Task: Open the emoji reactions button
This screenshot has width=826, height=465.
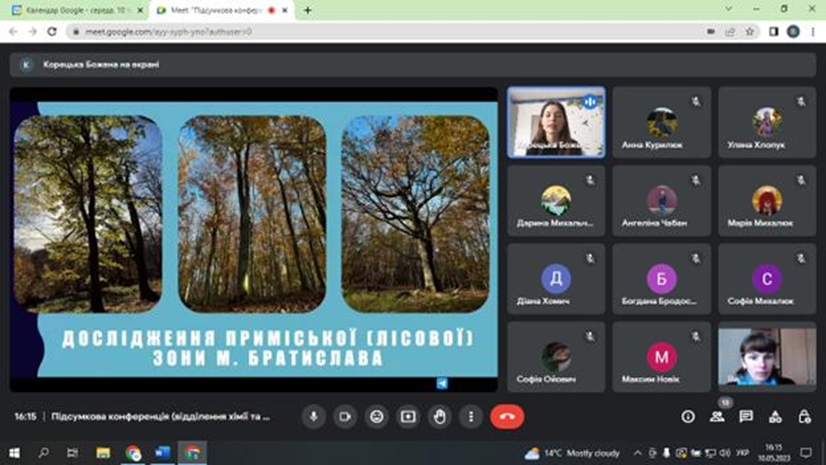Action: click(376, 416)
